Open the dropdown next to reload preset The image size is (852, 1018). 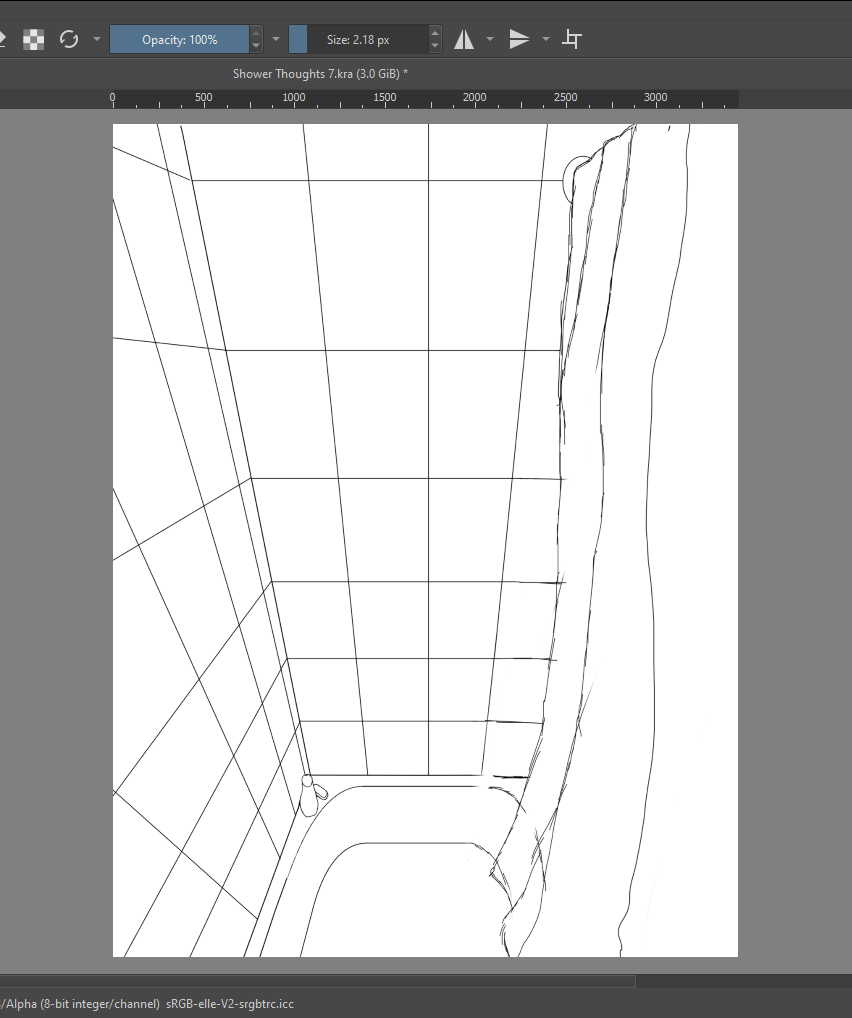[x=97, y=40]
